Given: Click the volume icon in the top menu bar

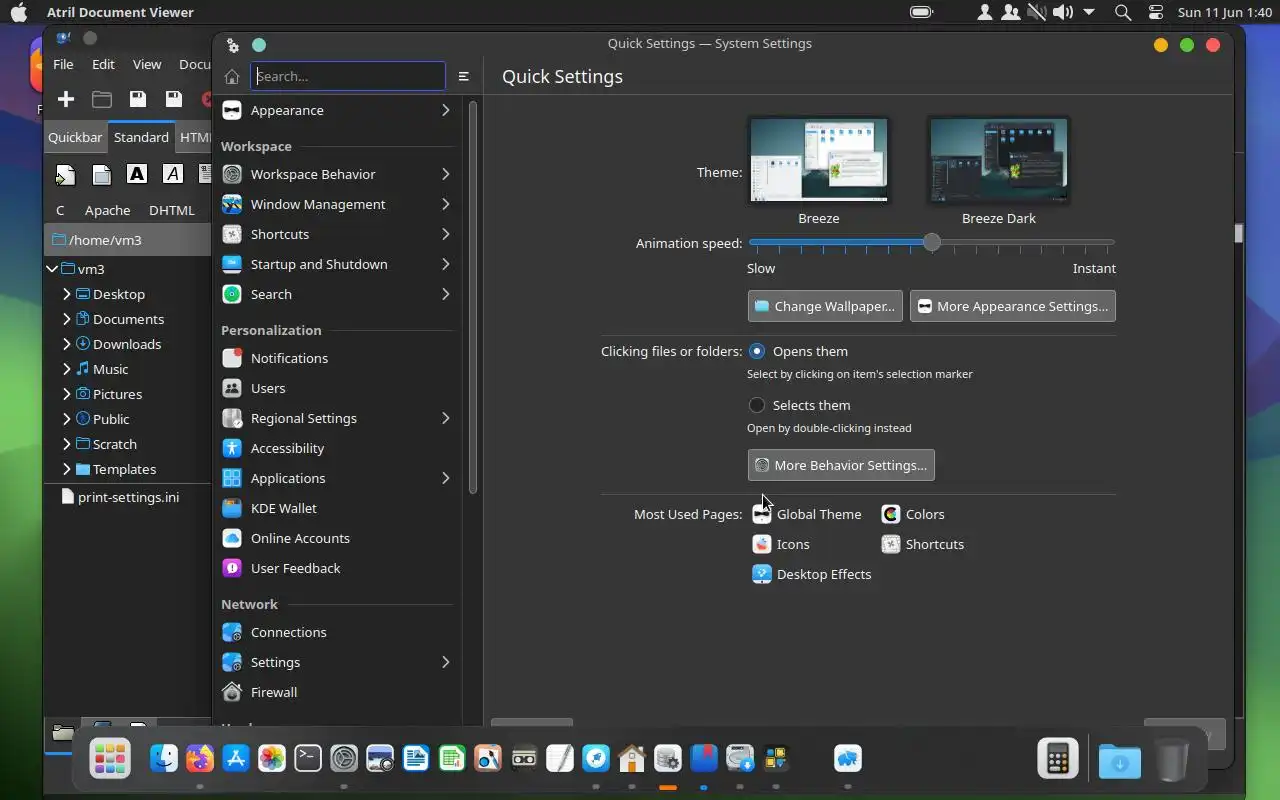Looking at the screenshot, I should (1062, 13).
